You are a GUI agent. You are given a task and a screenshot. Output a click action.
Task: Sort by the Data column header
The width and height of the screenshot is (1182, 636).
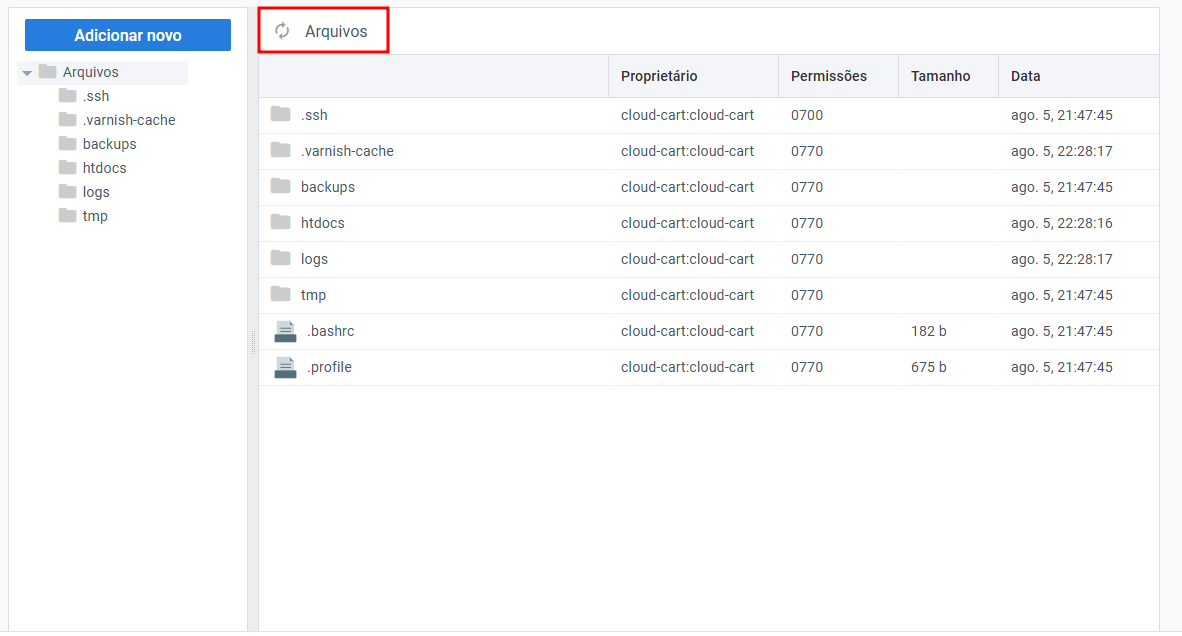click(x=1025, y=76)
